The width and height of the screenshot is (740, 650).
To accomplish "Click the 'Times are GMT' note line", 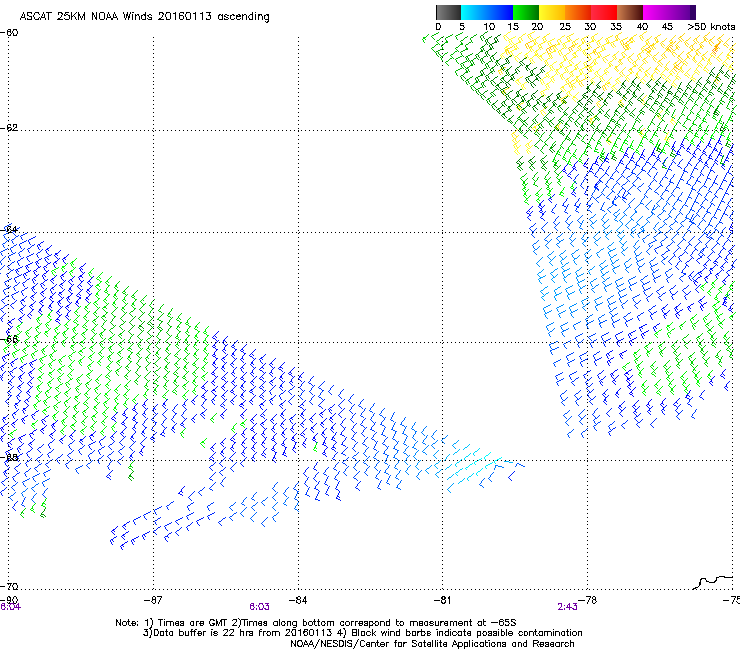I will (316, 623).
